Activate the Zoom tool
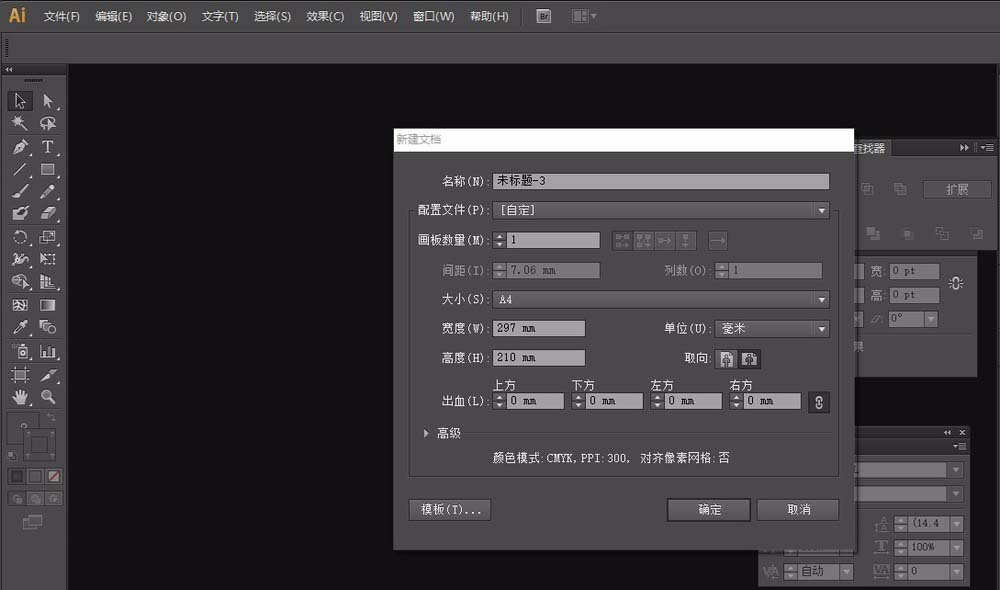The image size is (1000, 590). click(x=47, y=396)
